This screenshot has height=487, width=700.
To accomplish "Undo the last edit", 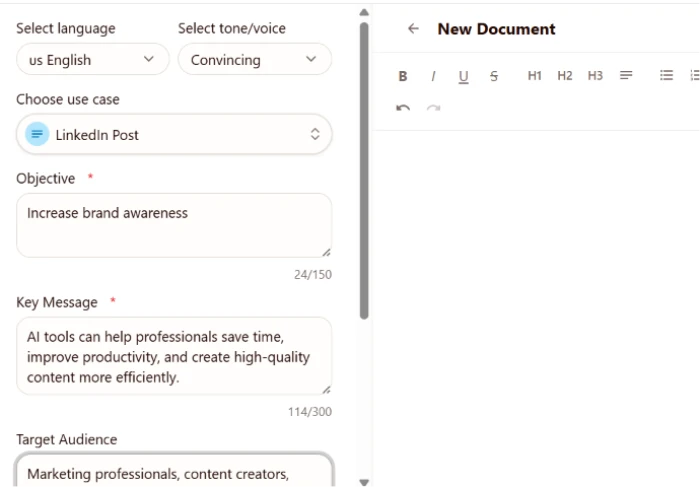I will point(403,108).
